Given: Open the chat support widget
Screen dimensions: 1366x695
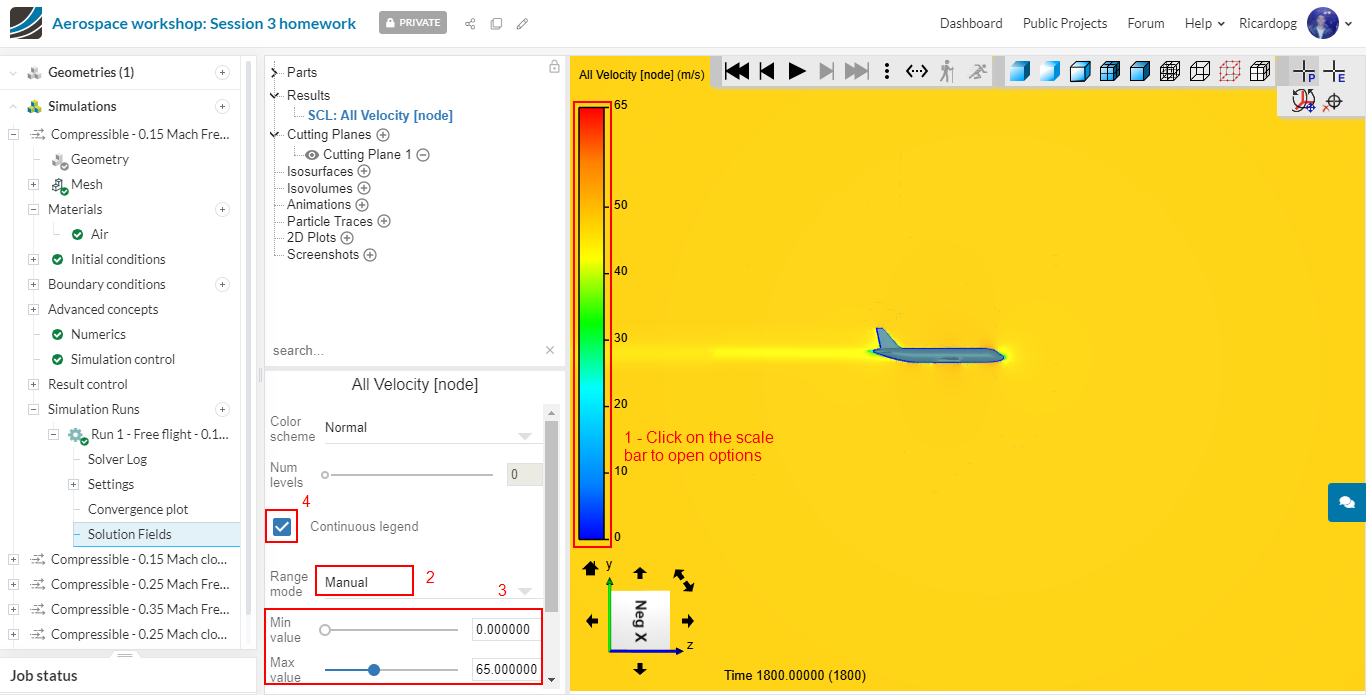Looking at the screenshot, I should (1347, 502).
